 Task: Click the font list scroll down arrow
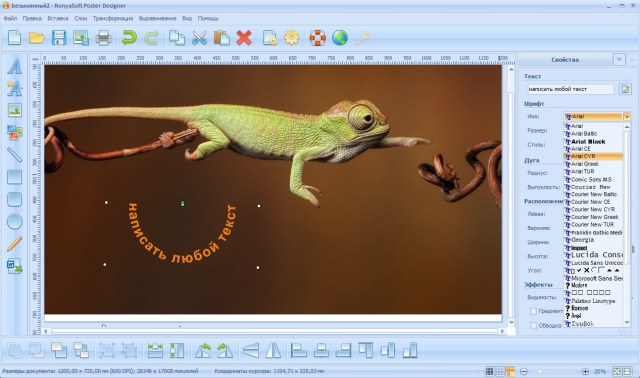pyautogui.click(x=627, y=323)
